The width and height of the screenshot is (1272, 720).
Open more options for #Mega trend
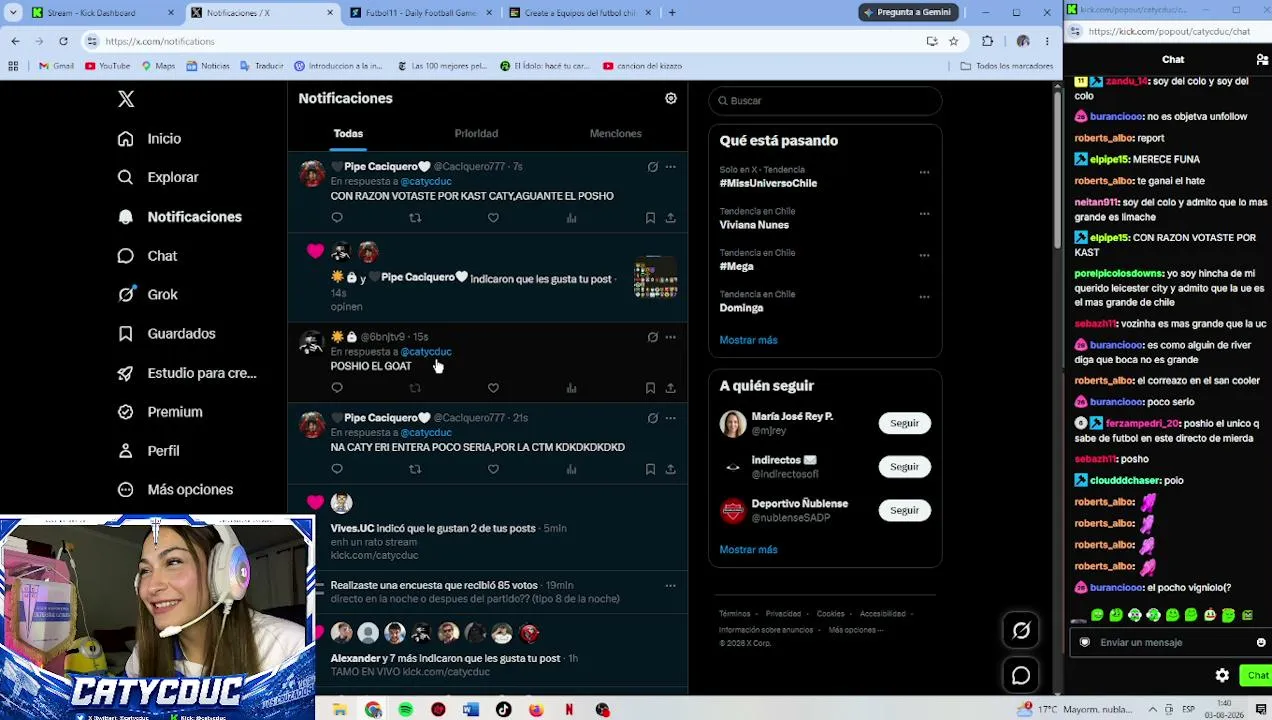pyautogui.click(x=924, y=256)
